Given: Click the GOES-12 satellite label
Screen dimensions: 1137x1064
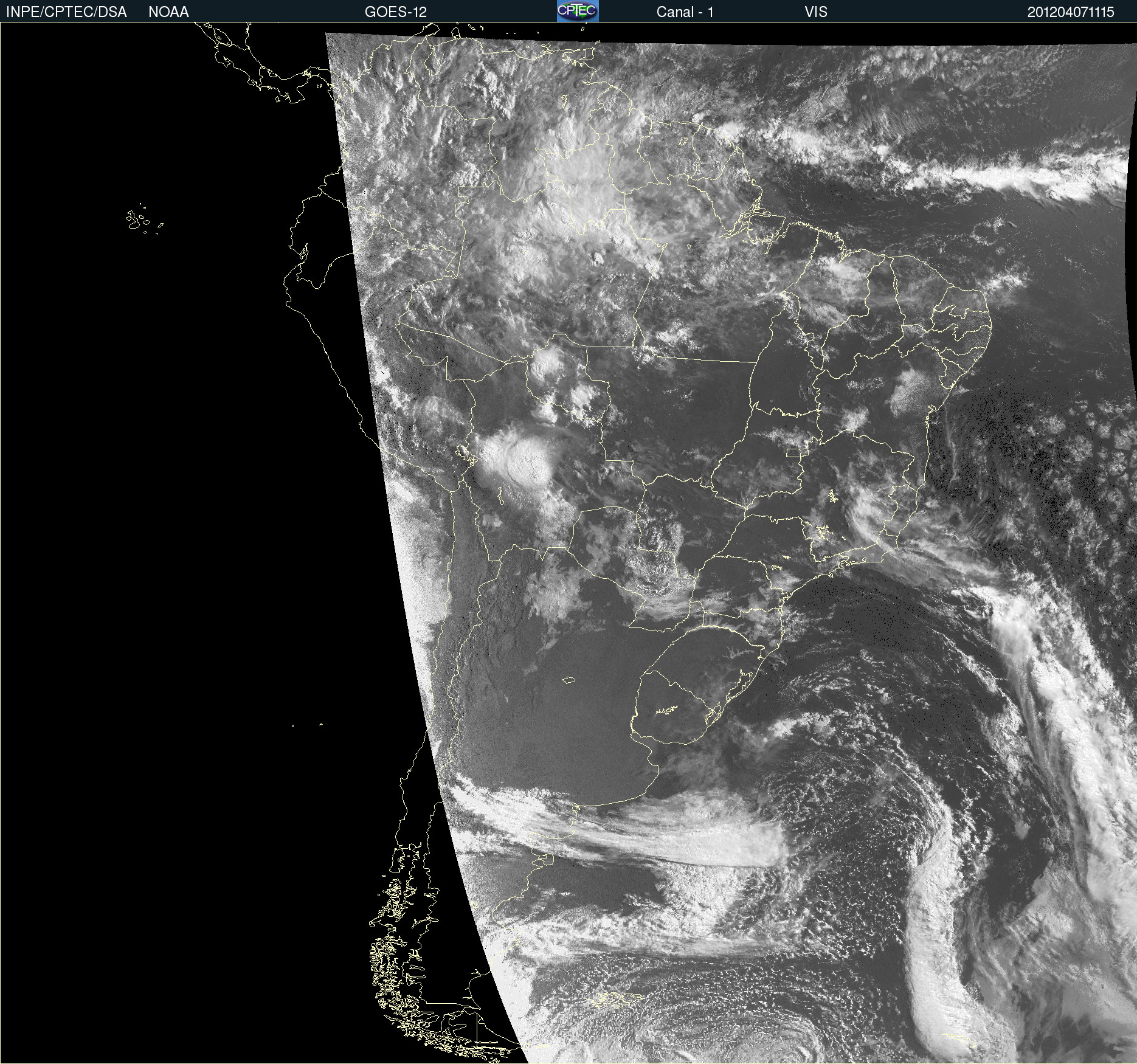Looking at the screenshot, I should pos(396,12).
